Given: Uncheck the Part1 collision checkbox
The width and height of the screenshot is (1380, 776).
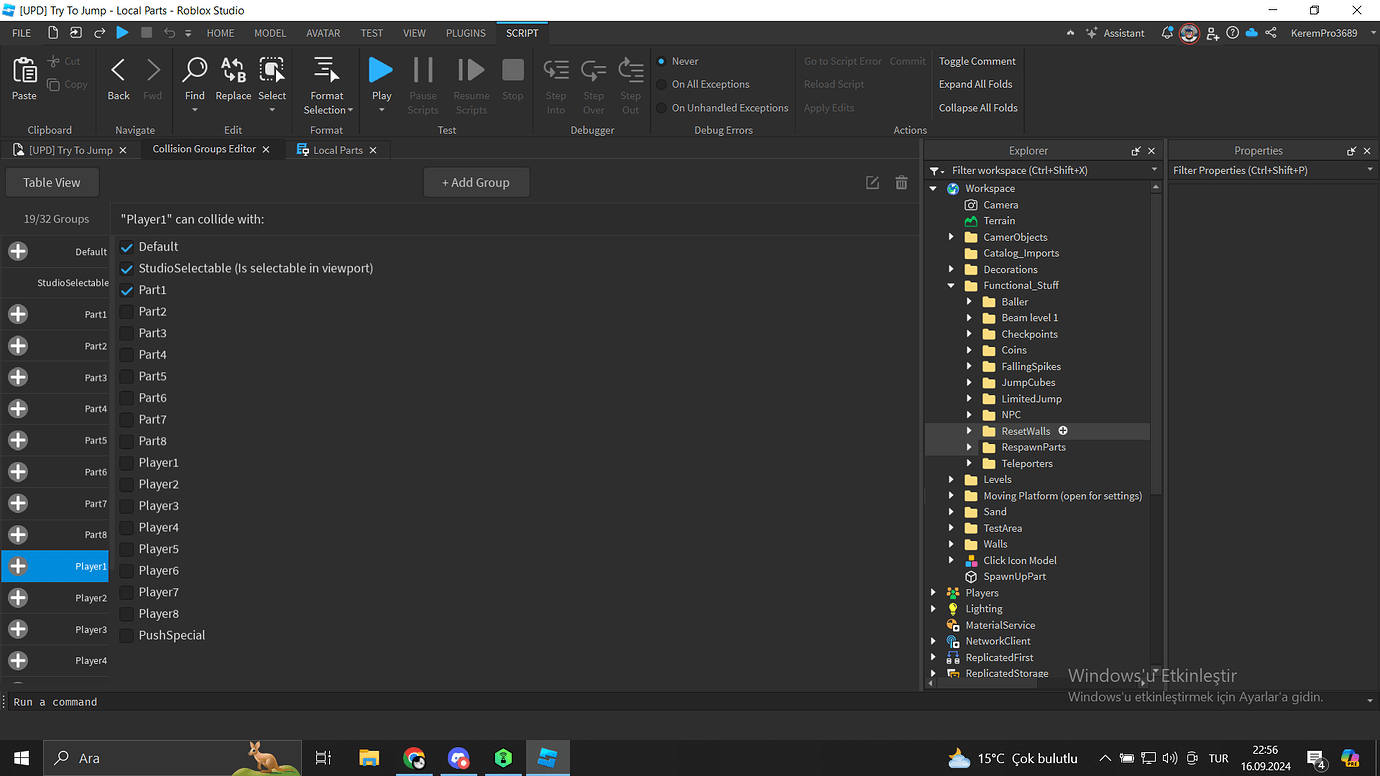Looking at the screenshot, I should click(x=126, y=289).
